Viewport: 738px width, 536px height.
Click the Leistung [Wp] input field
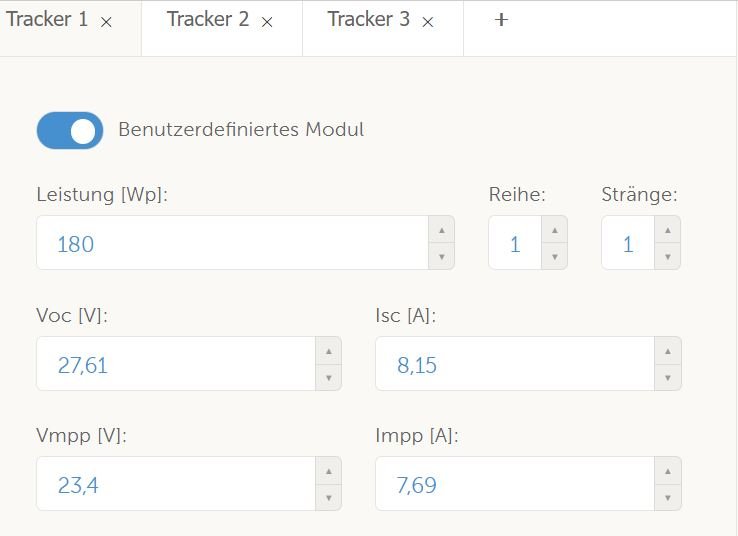(x=232, y=243)
